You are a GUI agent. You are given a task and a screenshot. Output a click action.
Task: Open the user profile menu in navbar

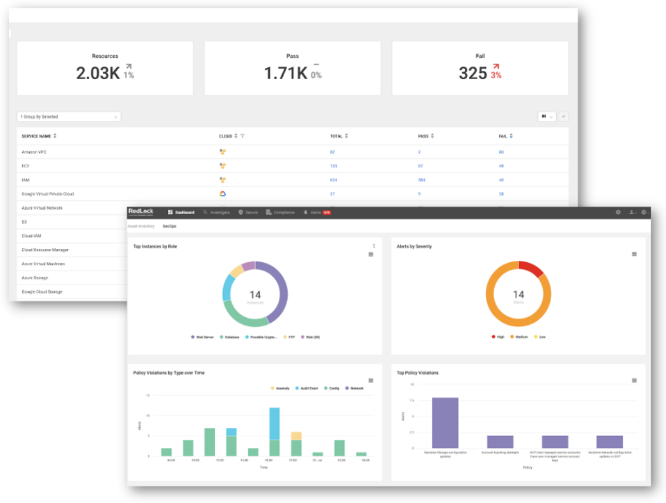click(x=632, y=212)
